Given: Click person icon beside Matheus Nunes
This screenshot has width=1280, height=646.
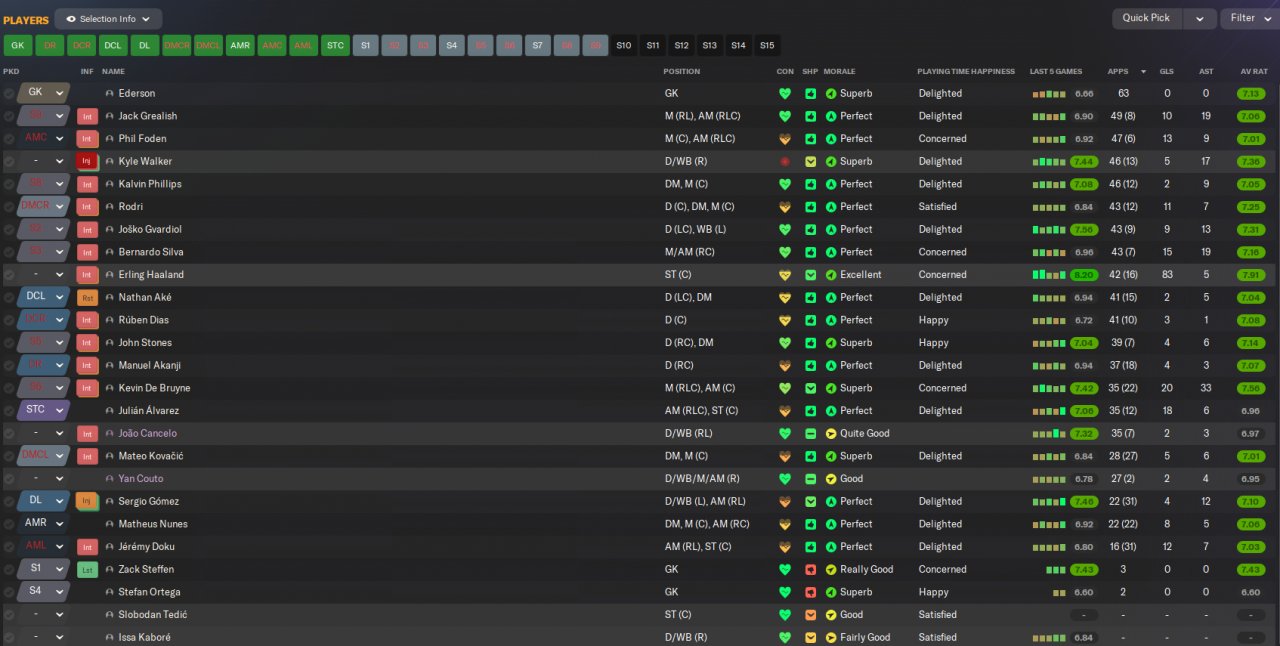Looking at the screenshot, I should click(x=110, y=524).
